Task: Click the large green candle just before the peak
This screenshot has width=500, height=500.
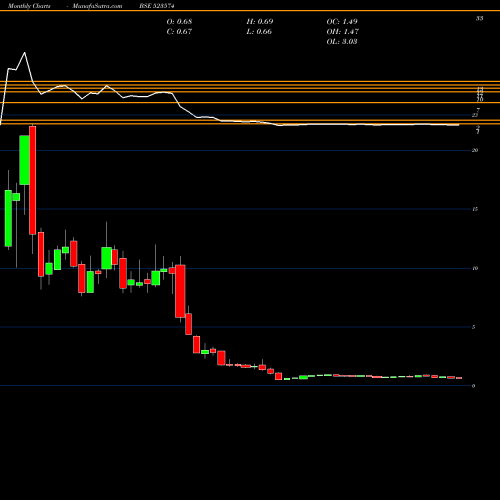Action: pos(24,160)
